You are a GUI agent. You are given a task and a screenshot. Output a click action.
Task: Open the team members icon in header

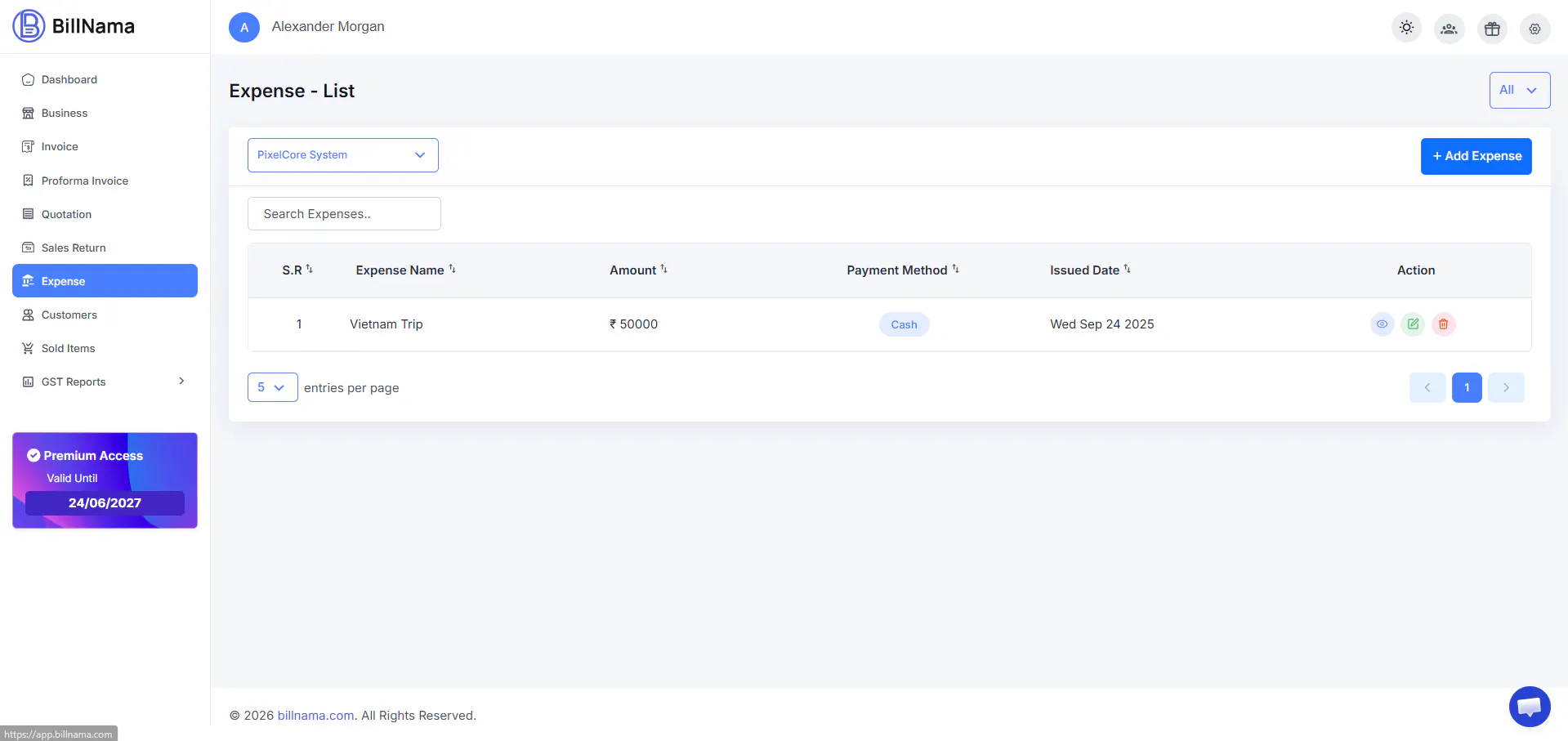[x=1449, y=29]
